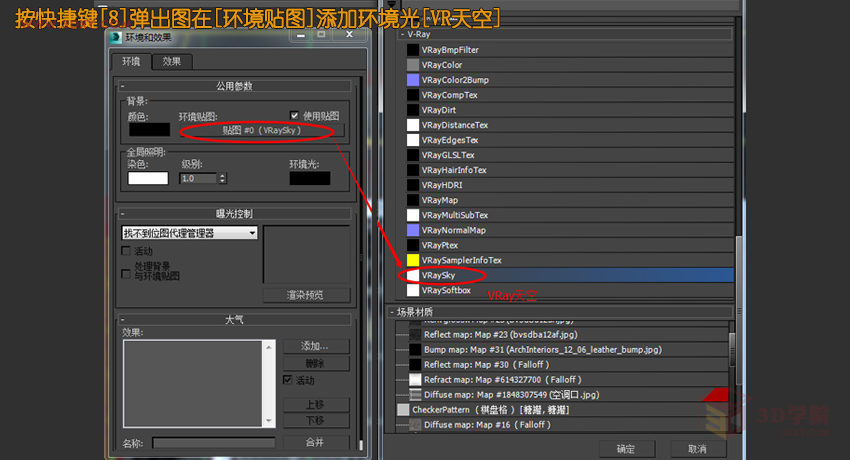Viewport: 850px width, 460px height.
Task: Select the VRayHDRI map entry
Action: pyautogui.click(x=569, y=185)
